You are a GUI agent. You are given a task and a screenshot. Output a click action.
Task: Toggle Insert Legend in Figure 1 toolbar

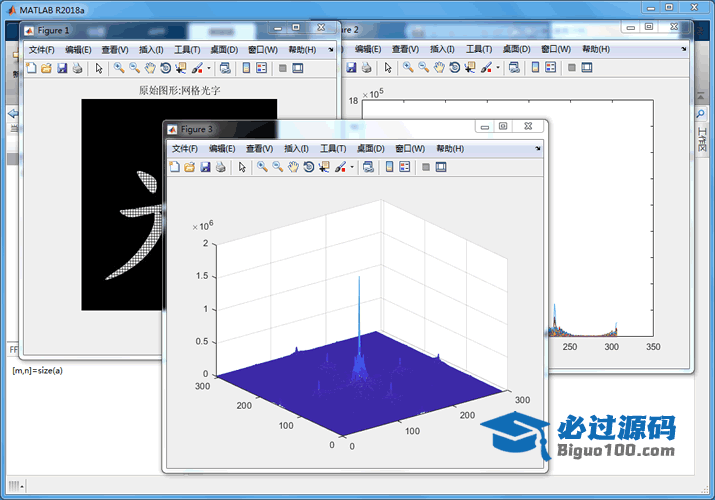click(x=261, y=68)
